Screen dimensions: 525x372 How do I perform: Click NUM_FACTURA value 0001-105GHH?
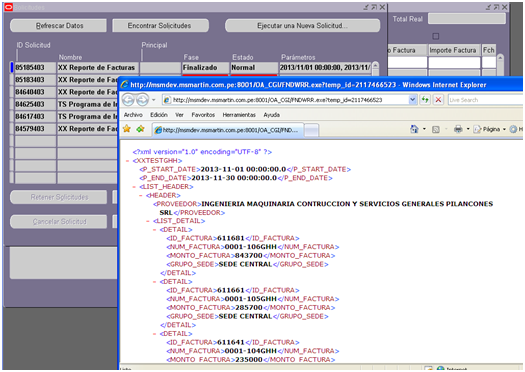coord(251,299)
